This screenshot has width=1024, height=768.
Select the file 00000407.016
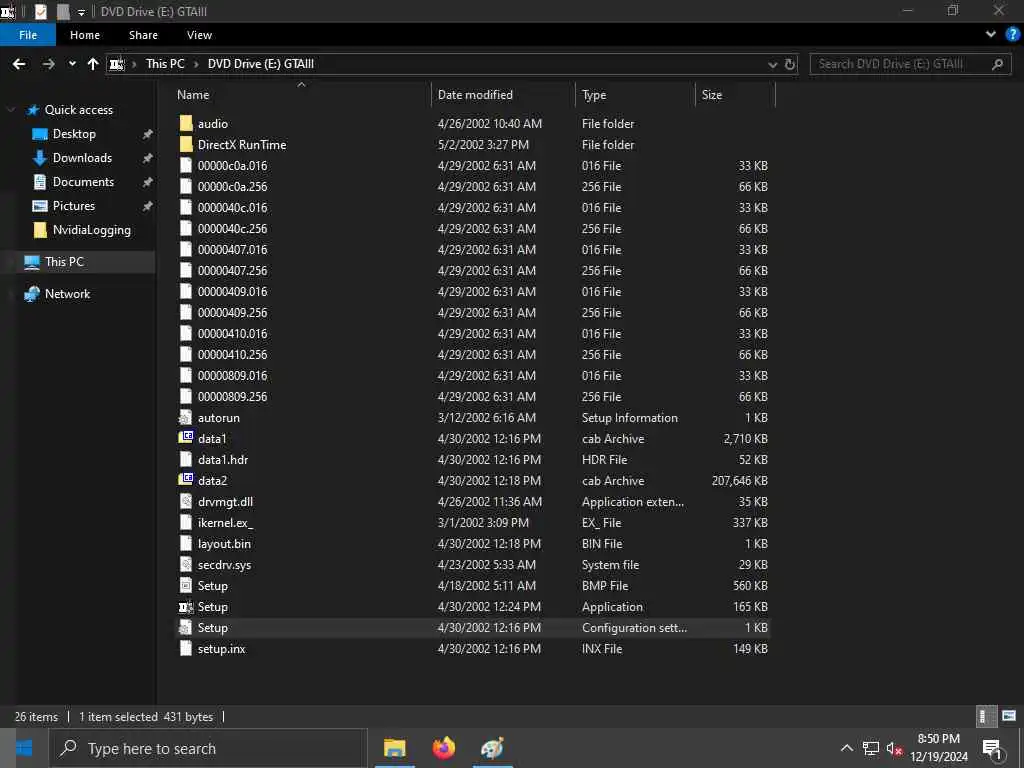(232, 249)
